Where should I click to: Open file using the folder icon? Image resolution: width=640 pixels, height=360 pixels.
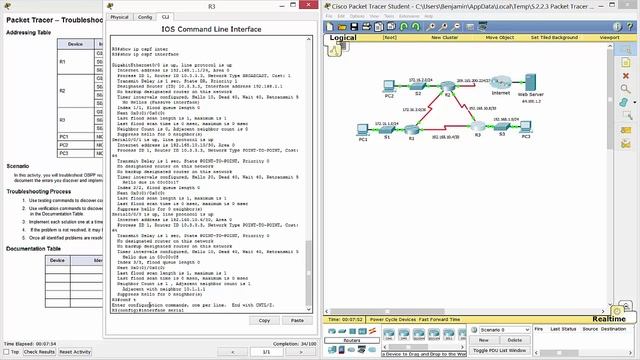pos(342,27)
